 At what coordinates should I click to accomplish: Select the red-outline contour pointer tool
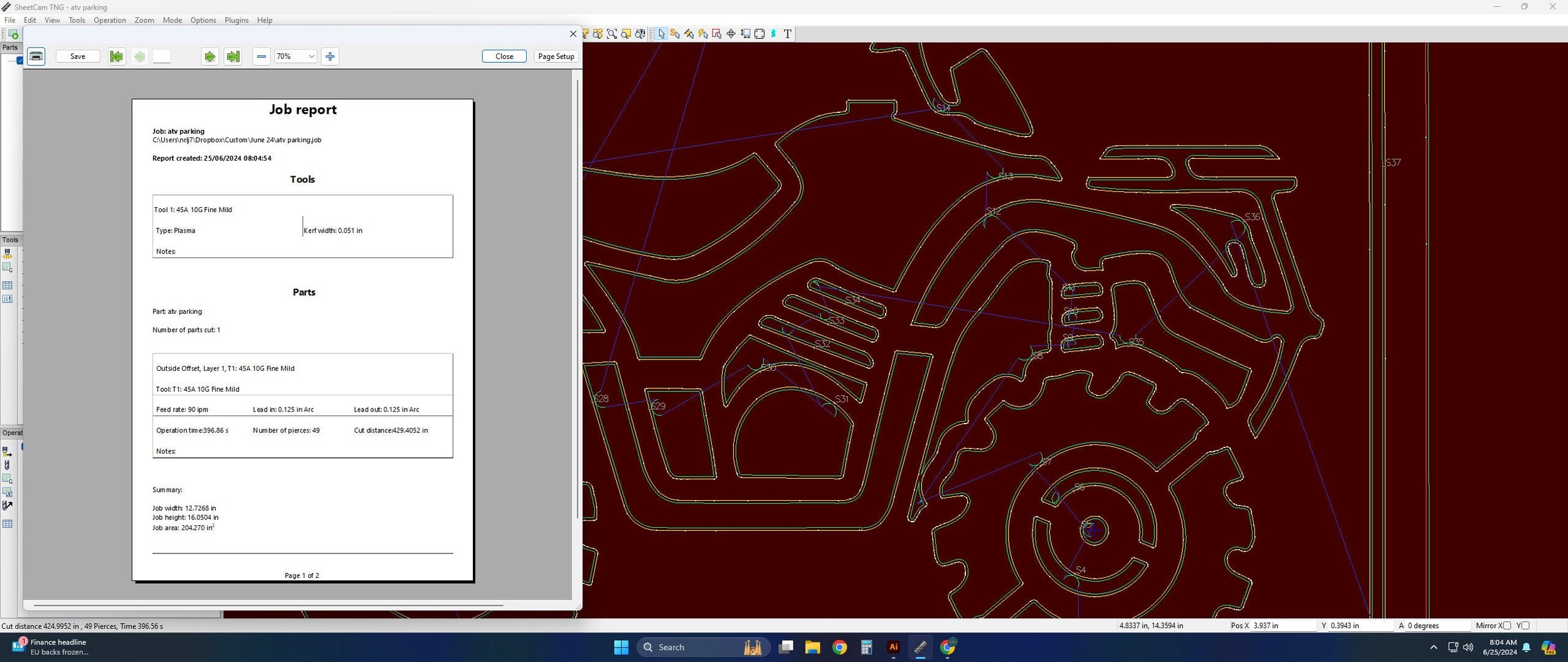point(717,34)
